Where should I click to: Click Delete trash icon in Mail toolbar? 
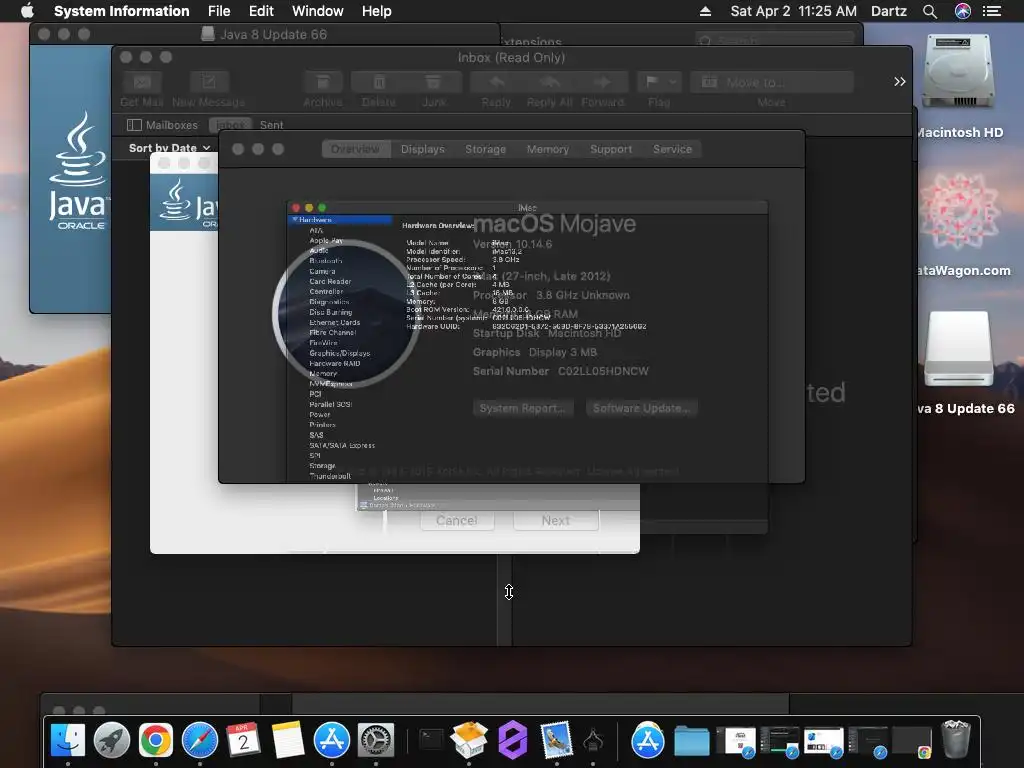point(379,82)
